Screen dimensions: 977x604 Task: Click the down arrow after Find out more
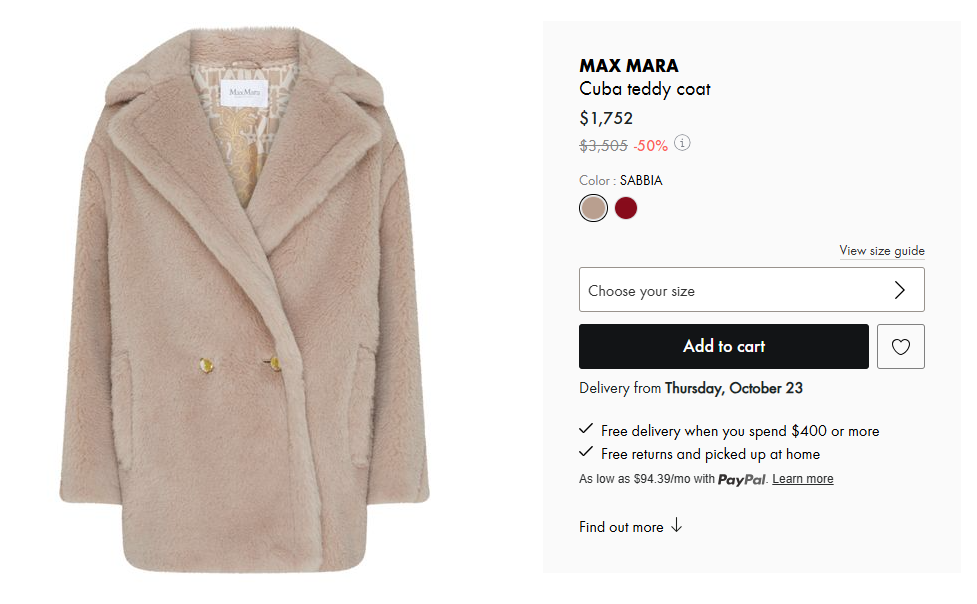point(677,526)
